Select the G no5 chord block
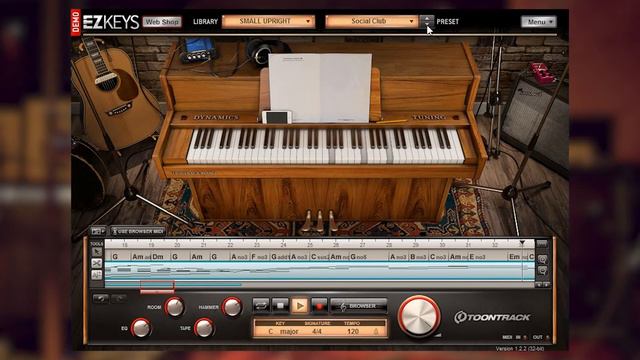Viewport: 640px width, 360px height. [x=369, y=256]
